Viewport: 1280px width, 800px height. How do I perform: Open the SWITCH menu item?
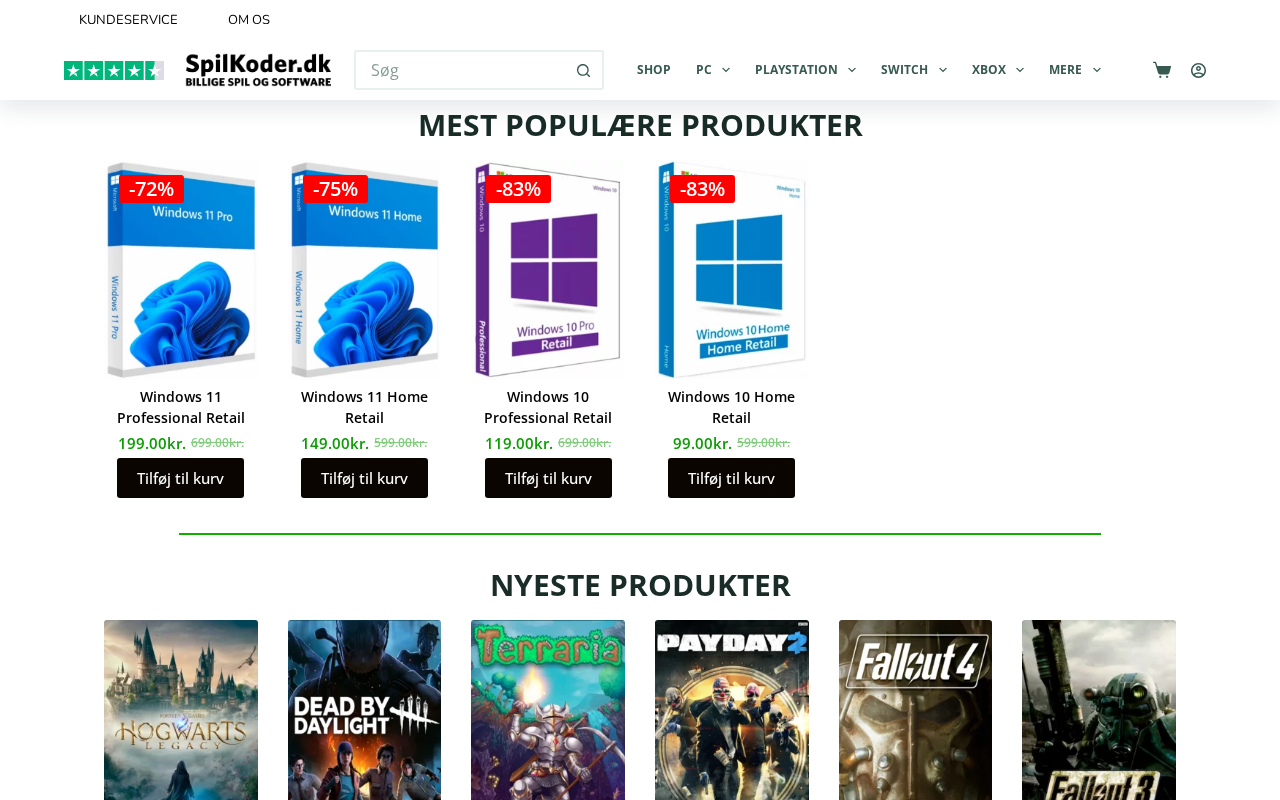(x=904, y=70)
